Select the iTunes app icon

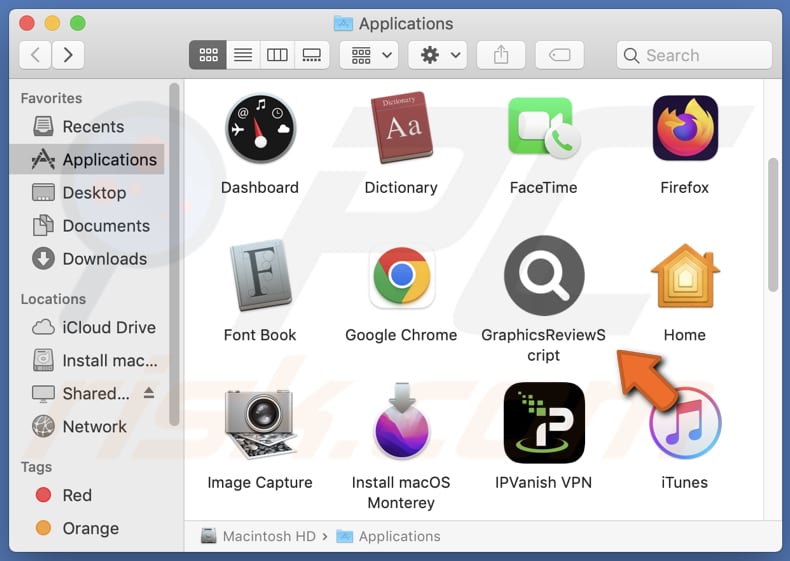tap(685, 422)
